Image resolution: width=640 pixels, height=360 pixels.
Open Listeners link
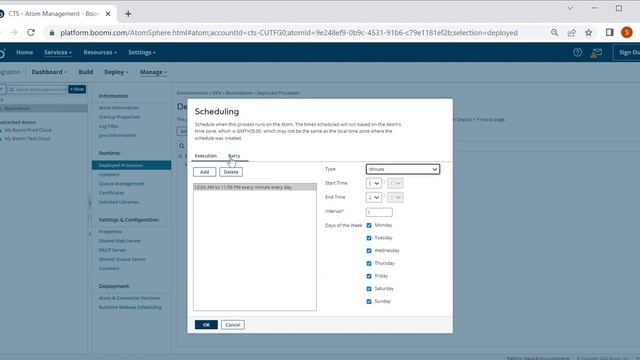pyautogui.click(x=109, y=175)
